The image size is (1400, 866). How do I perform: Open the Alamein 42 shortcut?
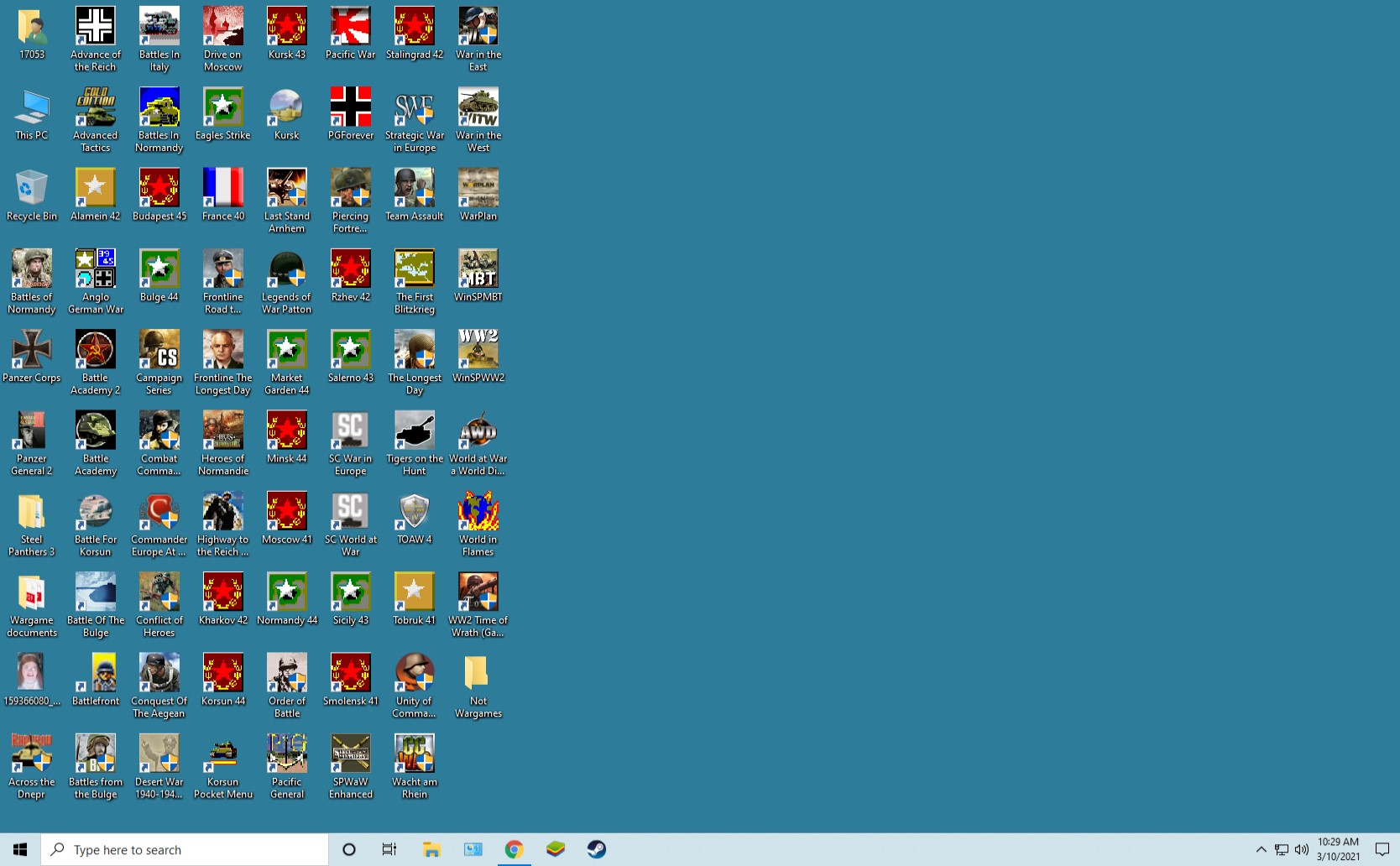pyautogui.click(x=96, y=188)
